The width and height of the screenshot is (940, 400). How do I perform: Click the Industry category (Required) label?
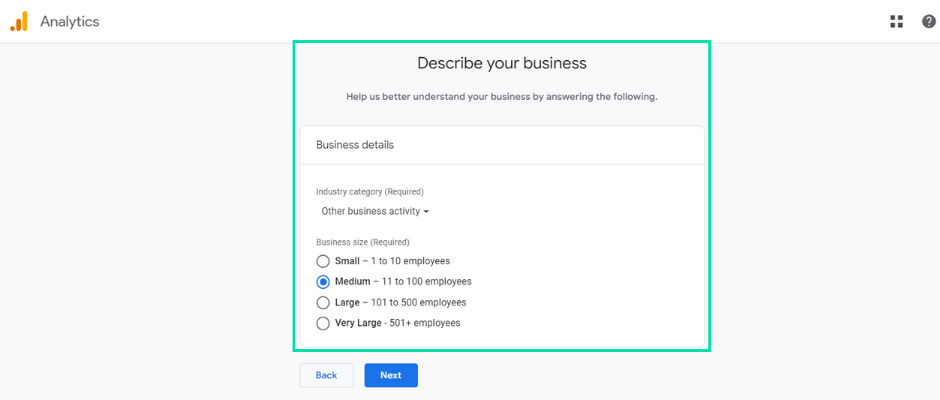click(x=370, y=192)
